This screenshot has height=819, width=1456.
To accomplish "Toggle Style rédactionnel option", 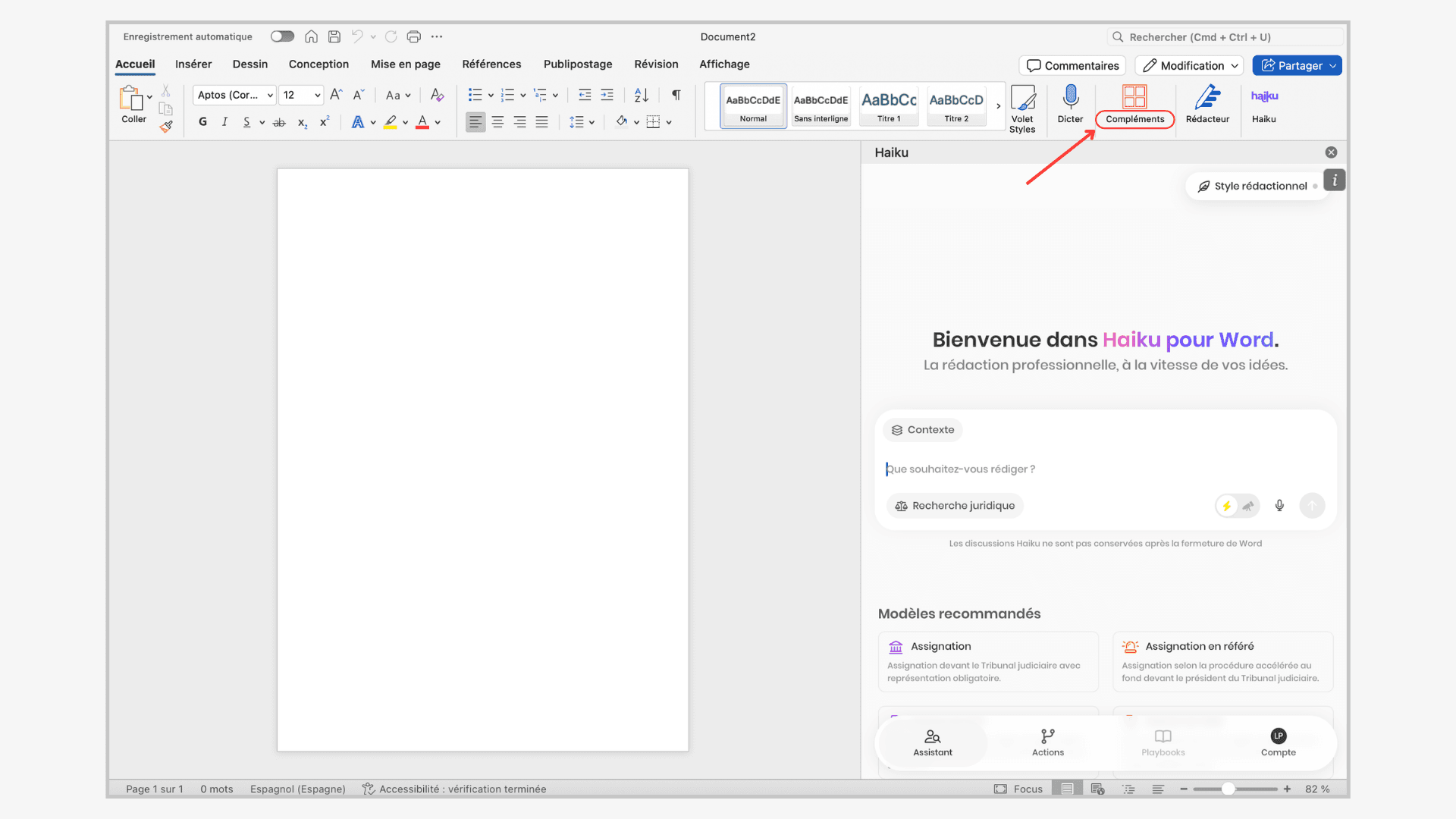I will click(x=1259, y=186).
